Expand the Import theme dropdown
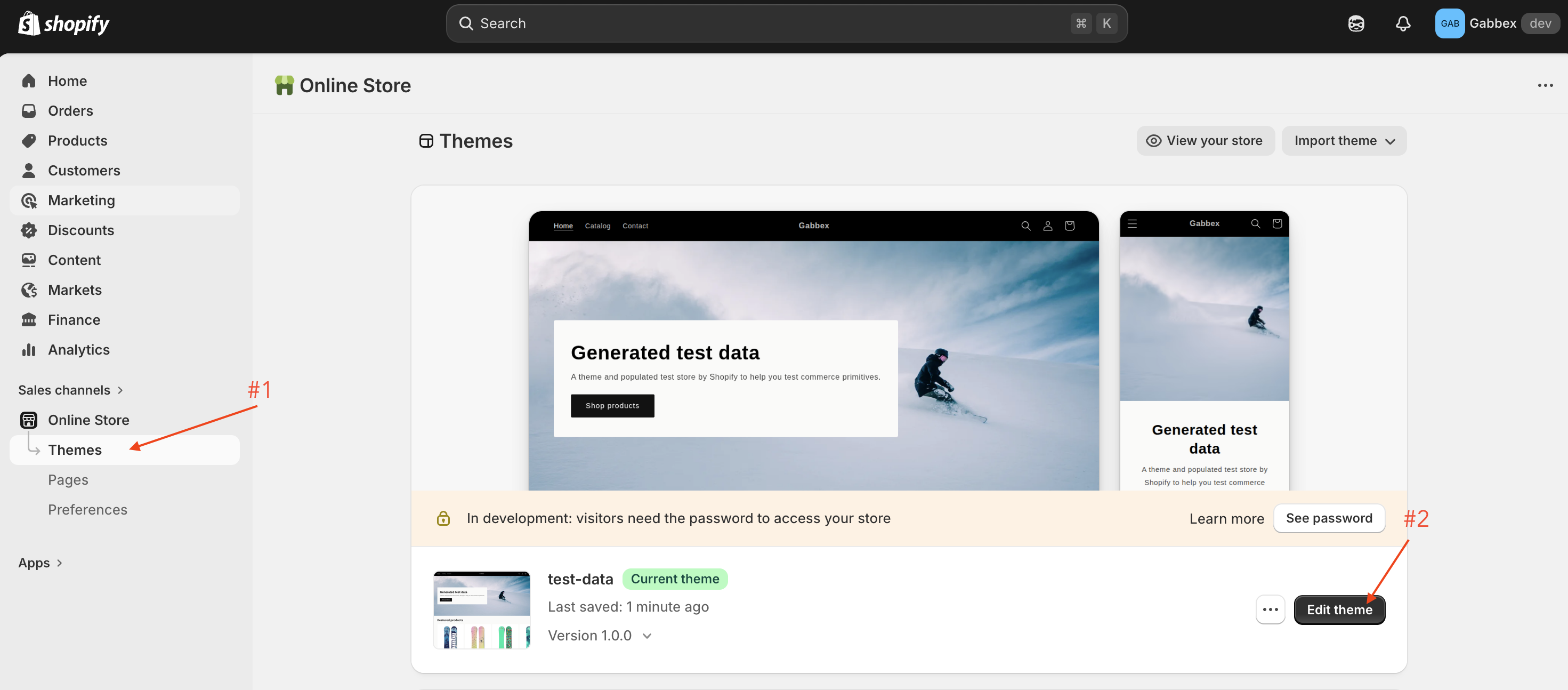Screen dimensions: 1568x690 point(1344,140)
